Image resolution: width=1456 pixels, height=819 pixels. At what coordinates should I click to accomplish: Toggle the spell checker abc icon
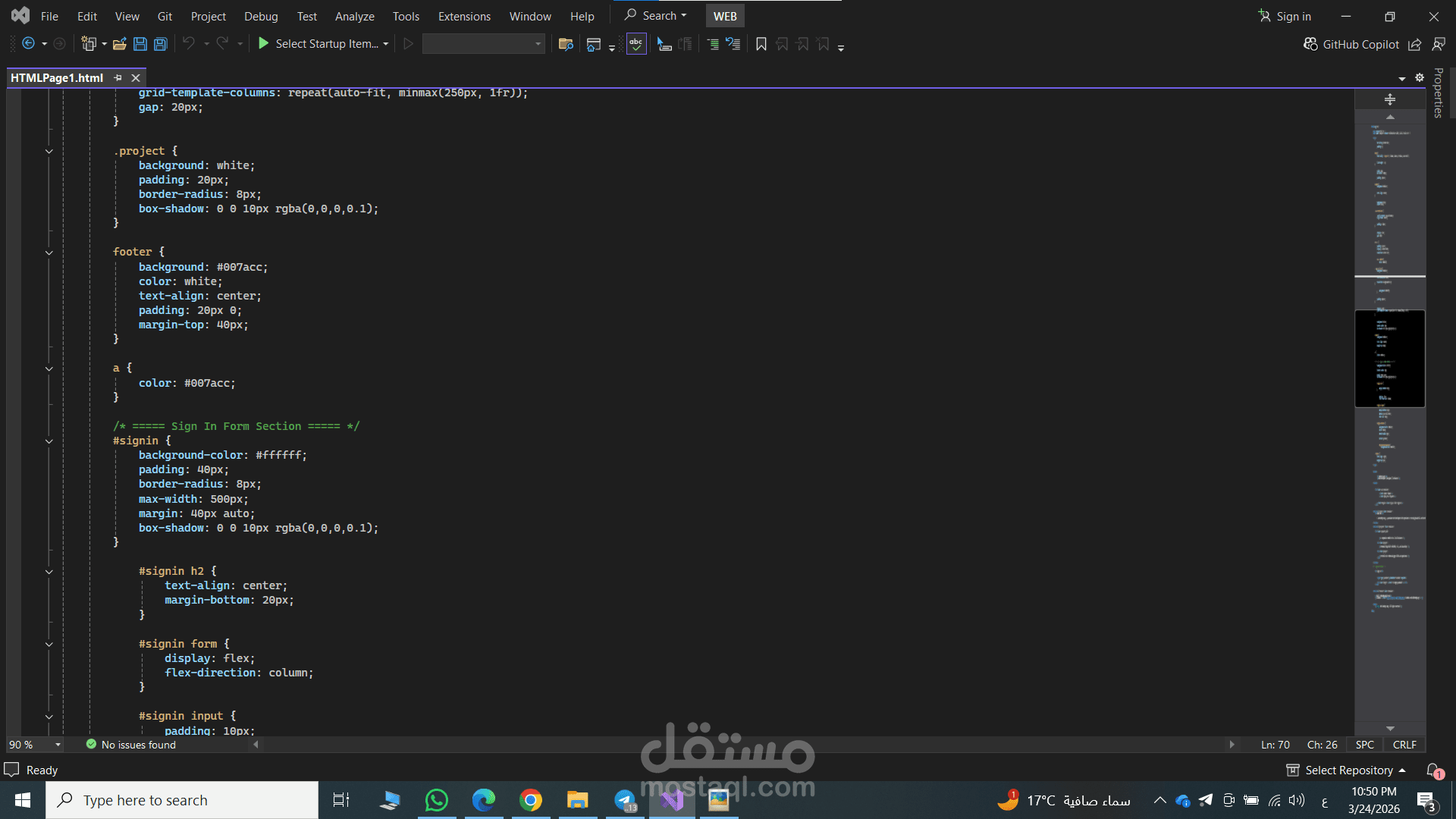(x=635, y=44)
